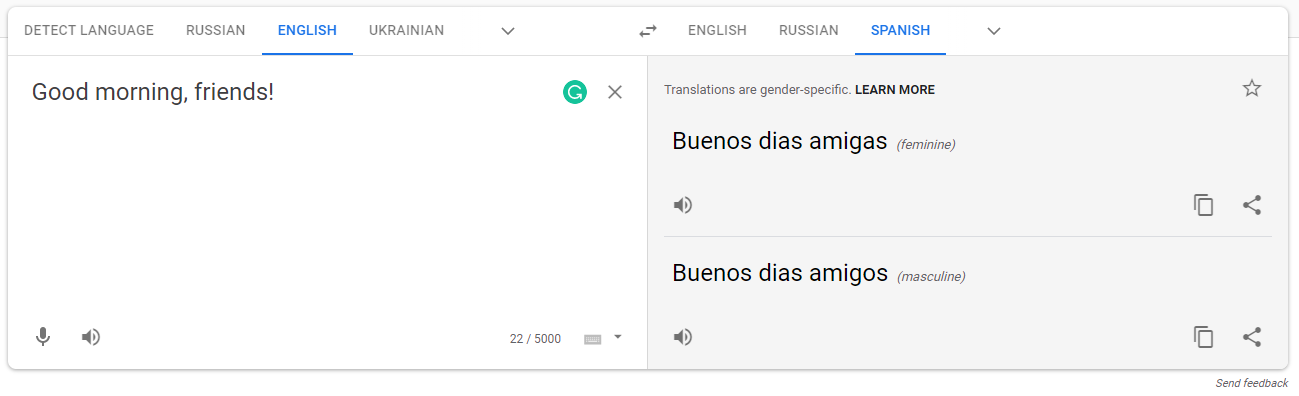This screenshot has height=396, width=1299.
Task: Select English as source language
Action: 307,31
